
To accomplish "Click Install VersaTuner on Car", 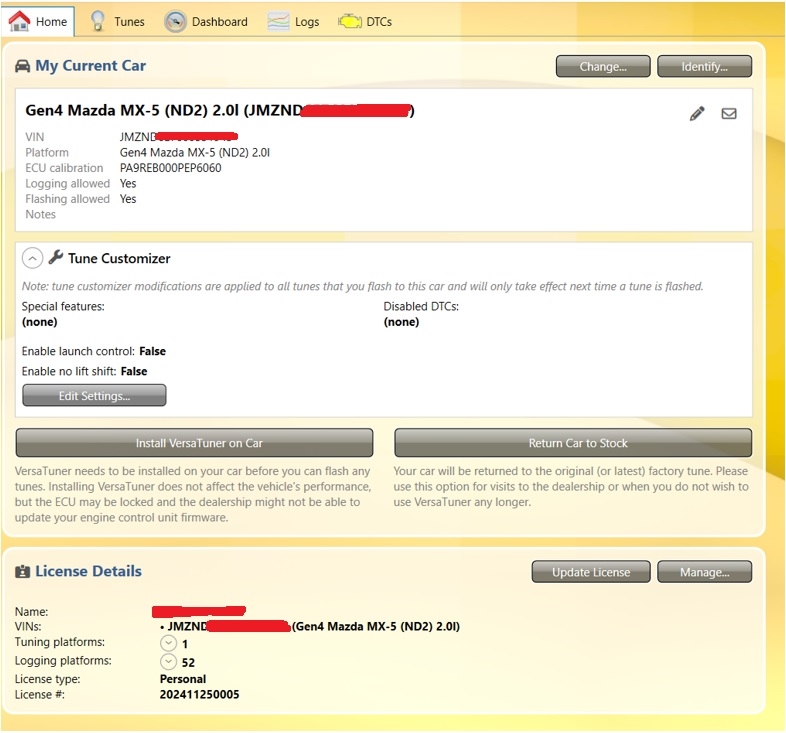I will tap(194, 443).
